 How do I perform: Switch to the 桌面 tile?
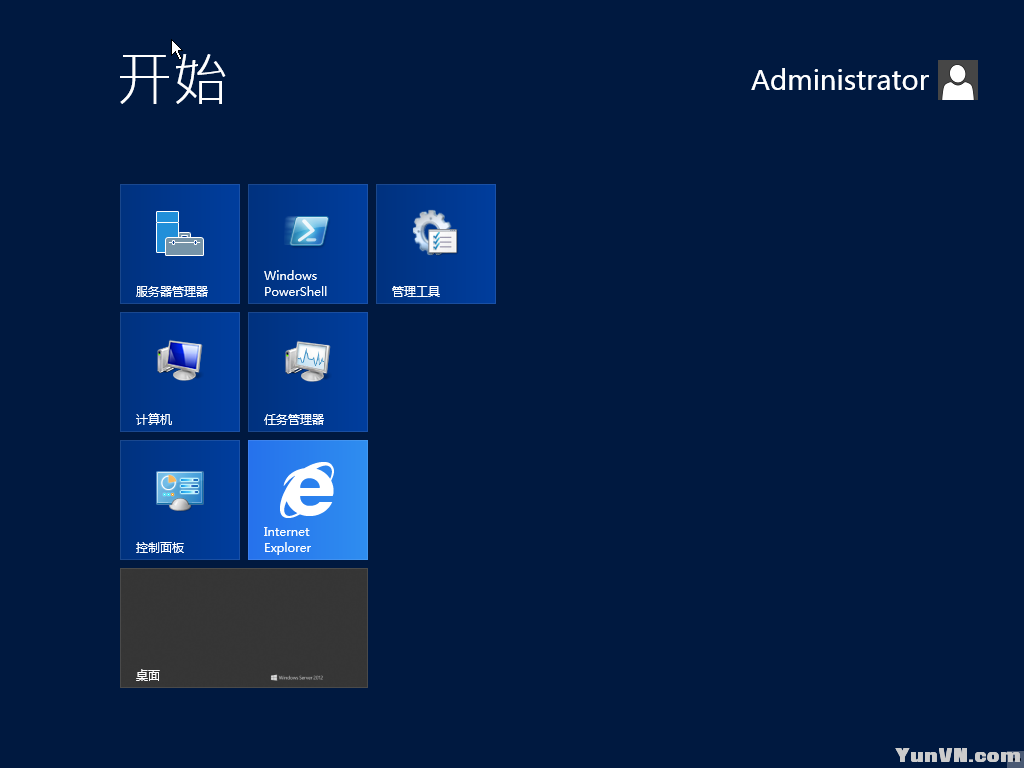point(244,628)
